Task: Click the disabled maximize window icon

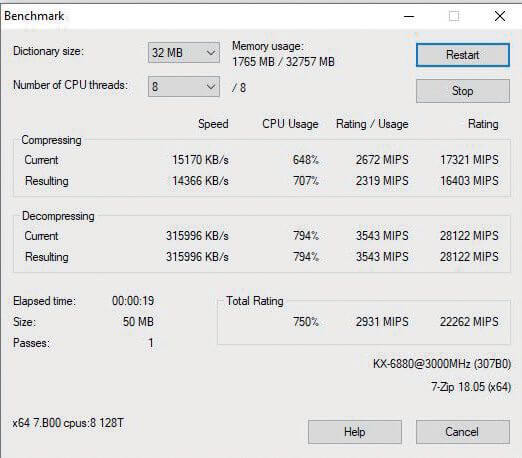Action: click(x=454, y=16)
